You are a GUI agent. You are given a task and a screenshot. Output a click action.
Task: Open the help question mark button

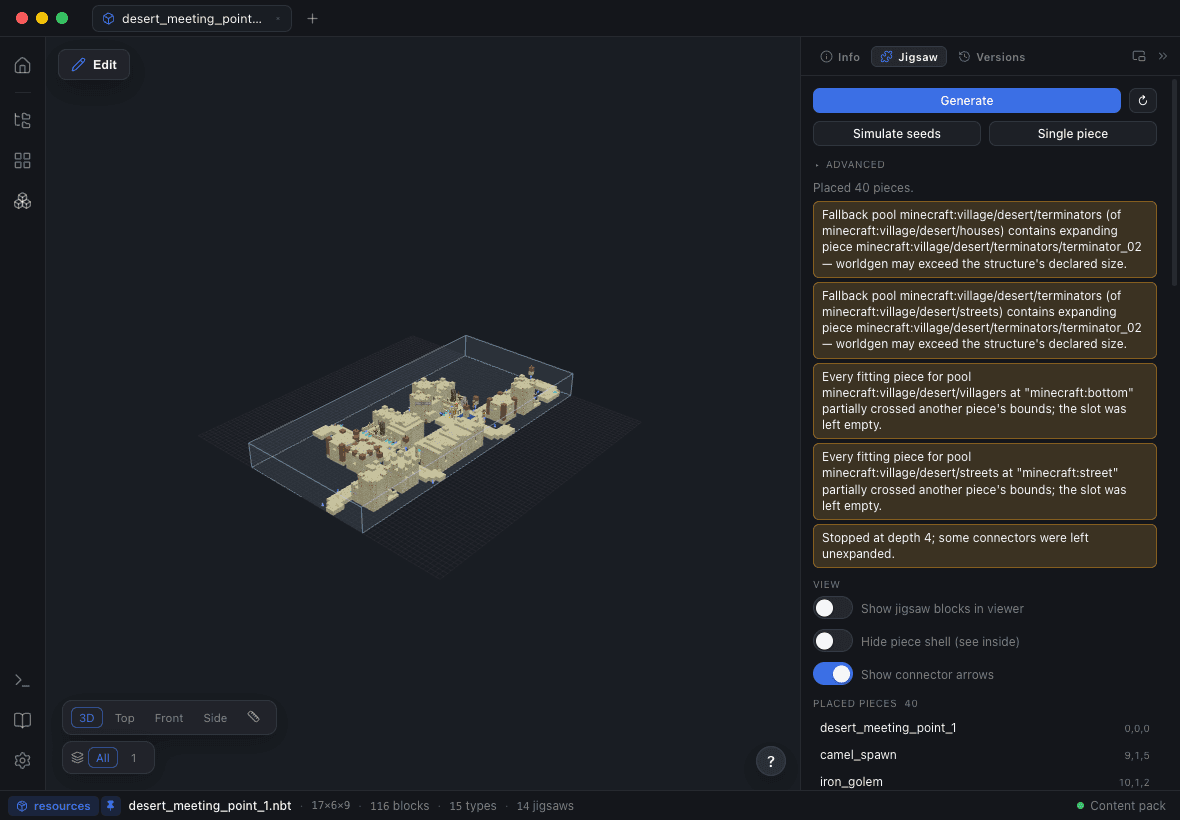point(771,761)
